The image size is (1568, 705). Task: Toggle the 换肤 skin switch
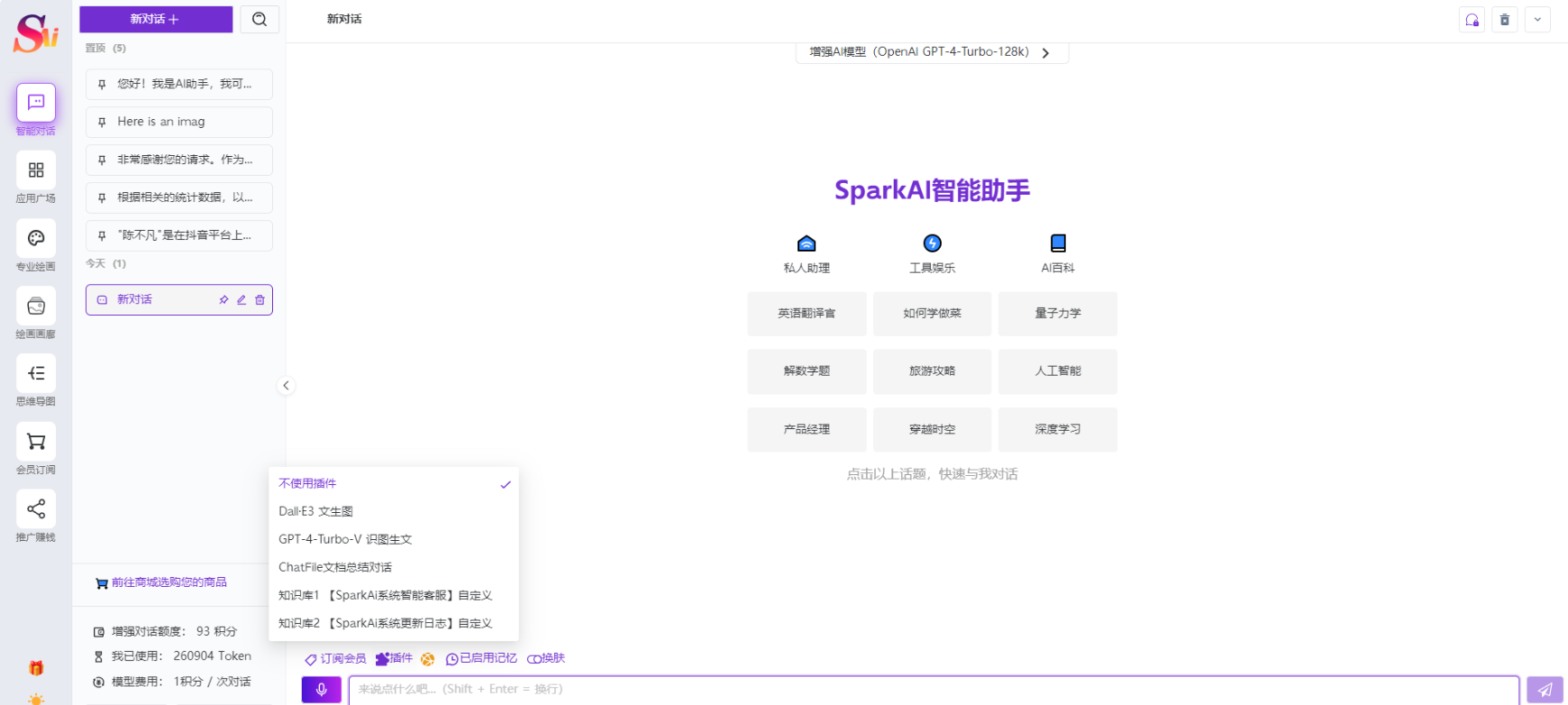pos(546,659)
